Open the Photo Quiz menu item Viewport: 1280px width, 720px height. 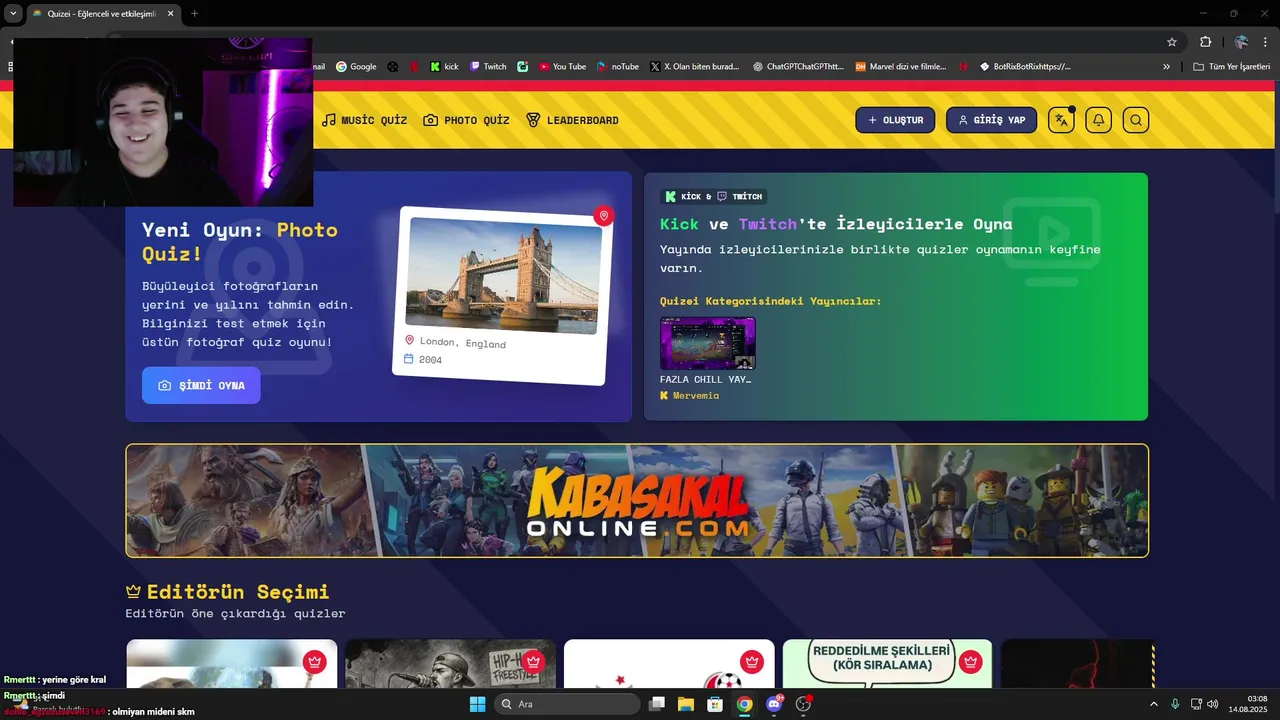click(466, 120)
